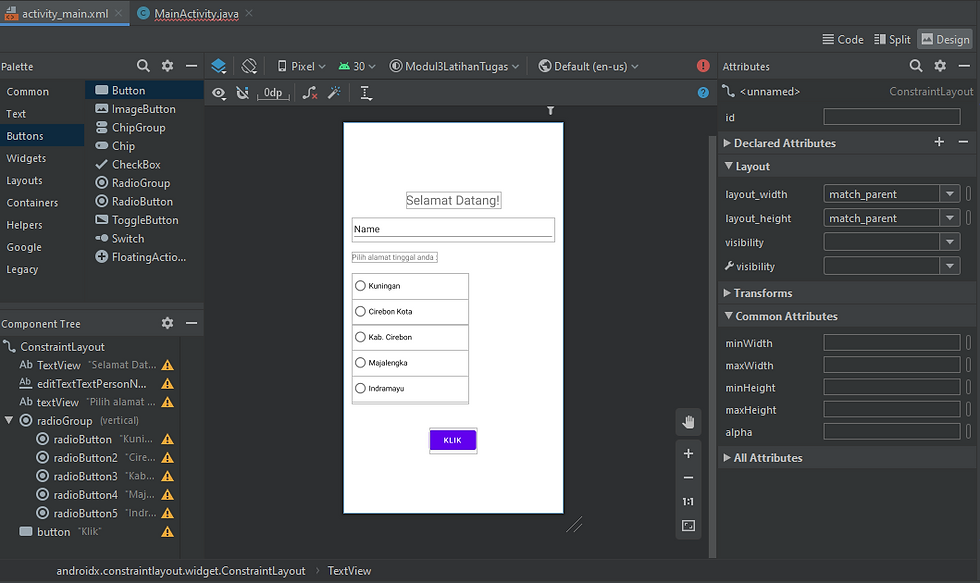This screenshot has width=980, height=583.
Task: Switch to Split view
Action: (x=892, y=39)
